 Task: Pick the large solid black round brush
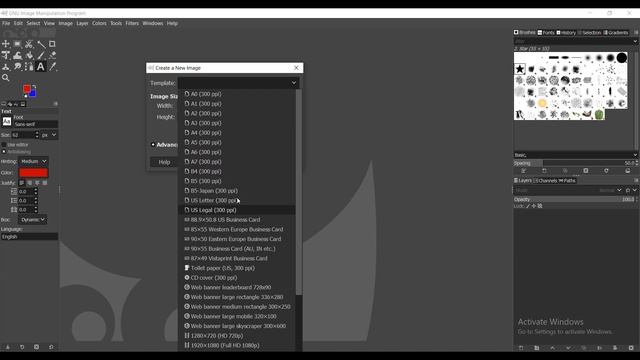[622, 58]
